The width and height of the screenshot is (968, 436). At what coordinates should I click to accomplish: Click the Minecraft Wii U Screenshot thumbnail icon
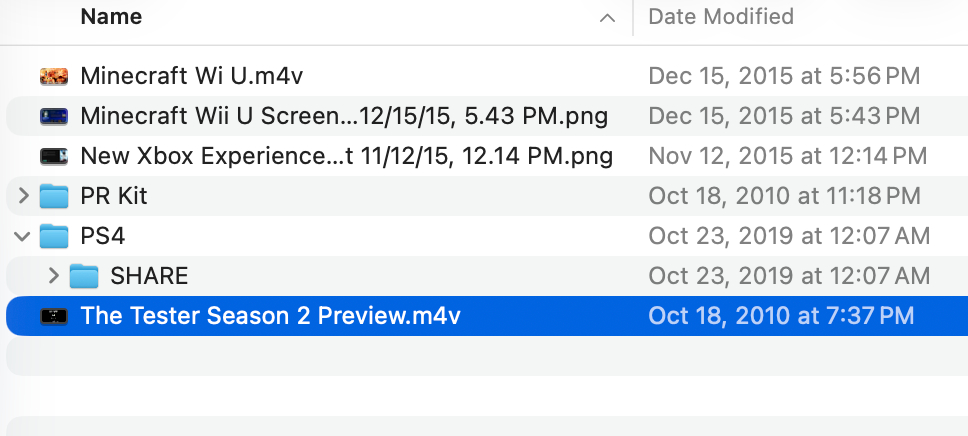pyautogui.click(x=53, y=116)
